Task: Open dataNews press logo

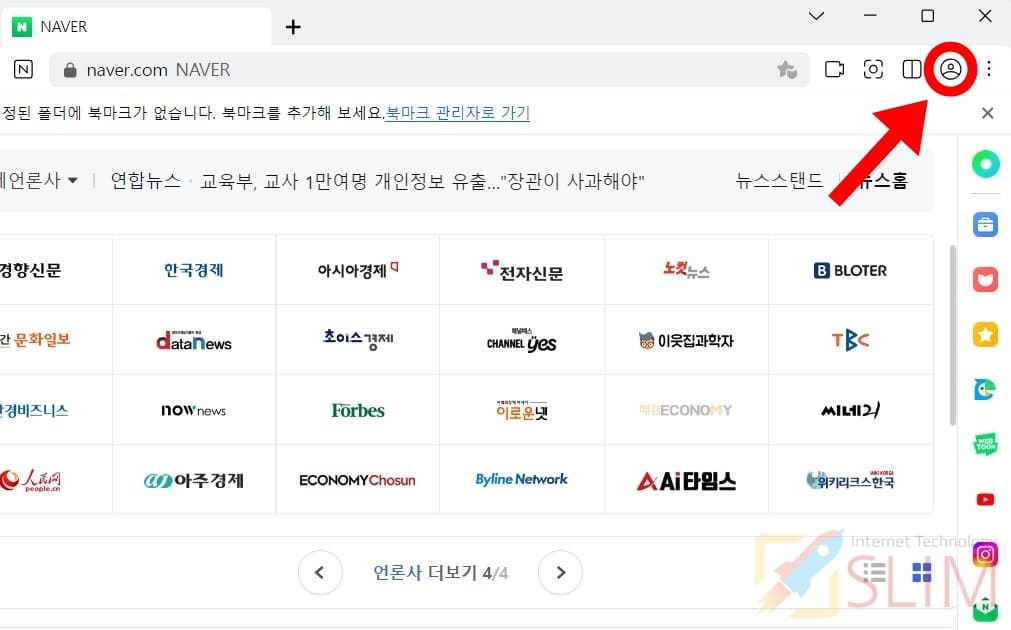Action: click(194, 340)
